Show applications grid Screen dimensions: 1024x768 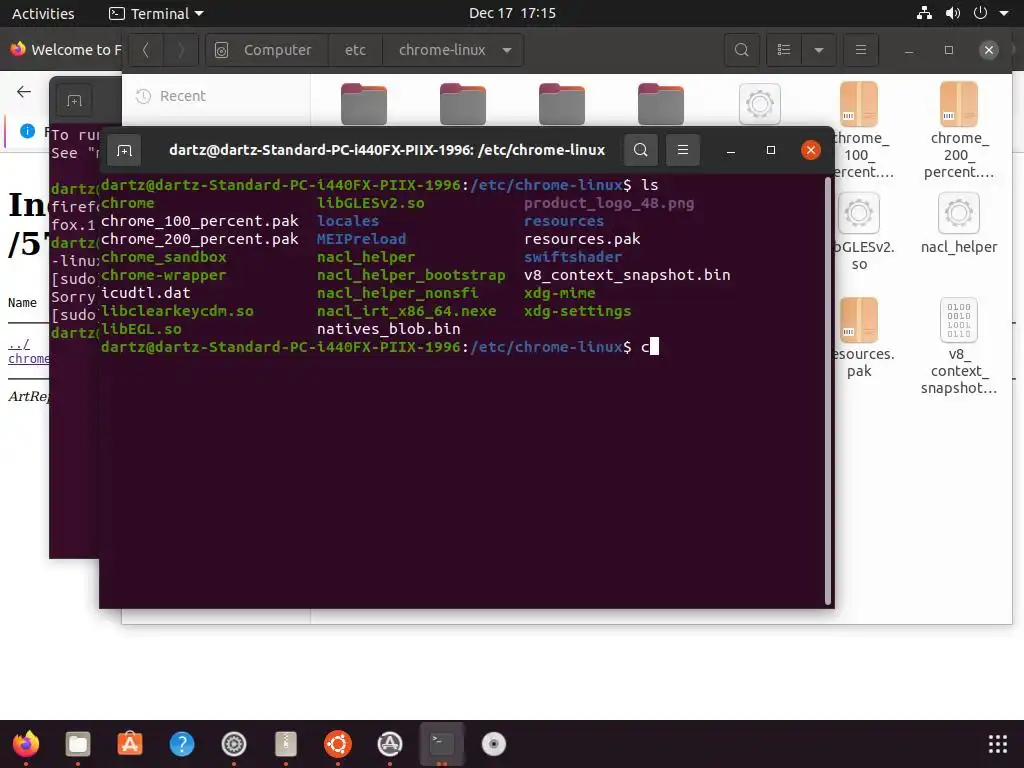[x=998, y=744]
